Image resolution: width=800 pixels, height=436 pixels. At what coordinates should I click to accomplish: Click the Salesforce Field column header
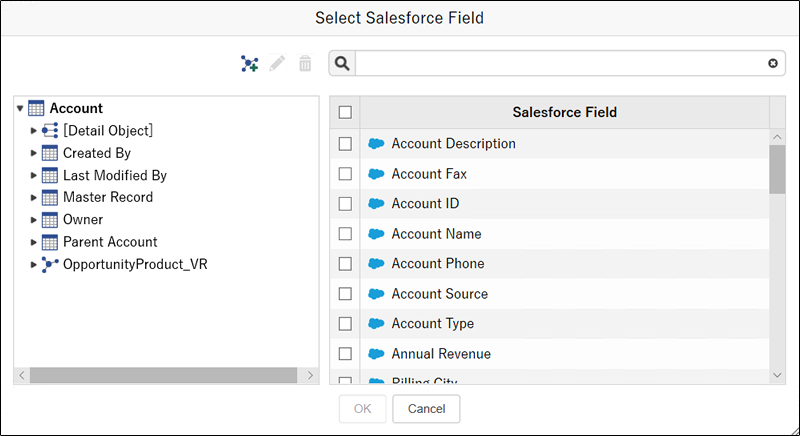click(565, 112)
